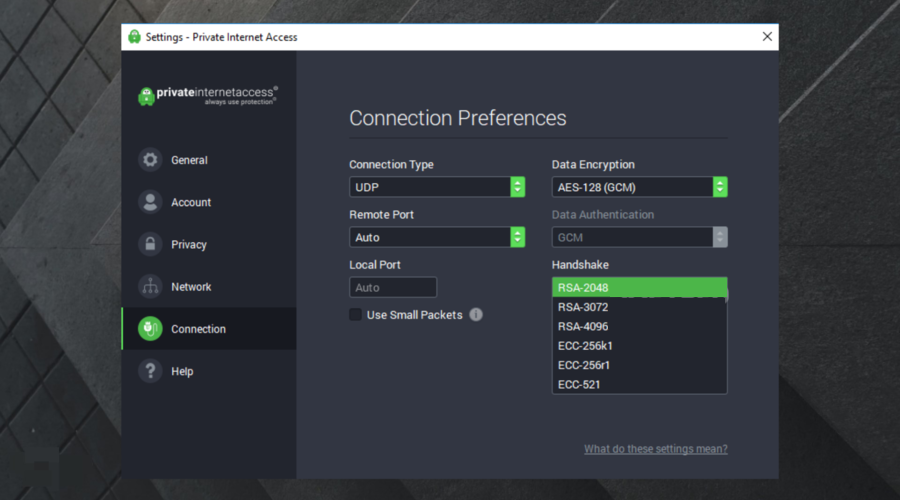The width and height of the screenshot is (900, 500).
Task: Select ECC-521 handshake option
Action: pyautogui.click(x=639, y=384)
